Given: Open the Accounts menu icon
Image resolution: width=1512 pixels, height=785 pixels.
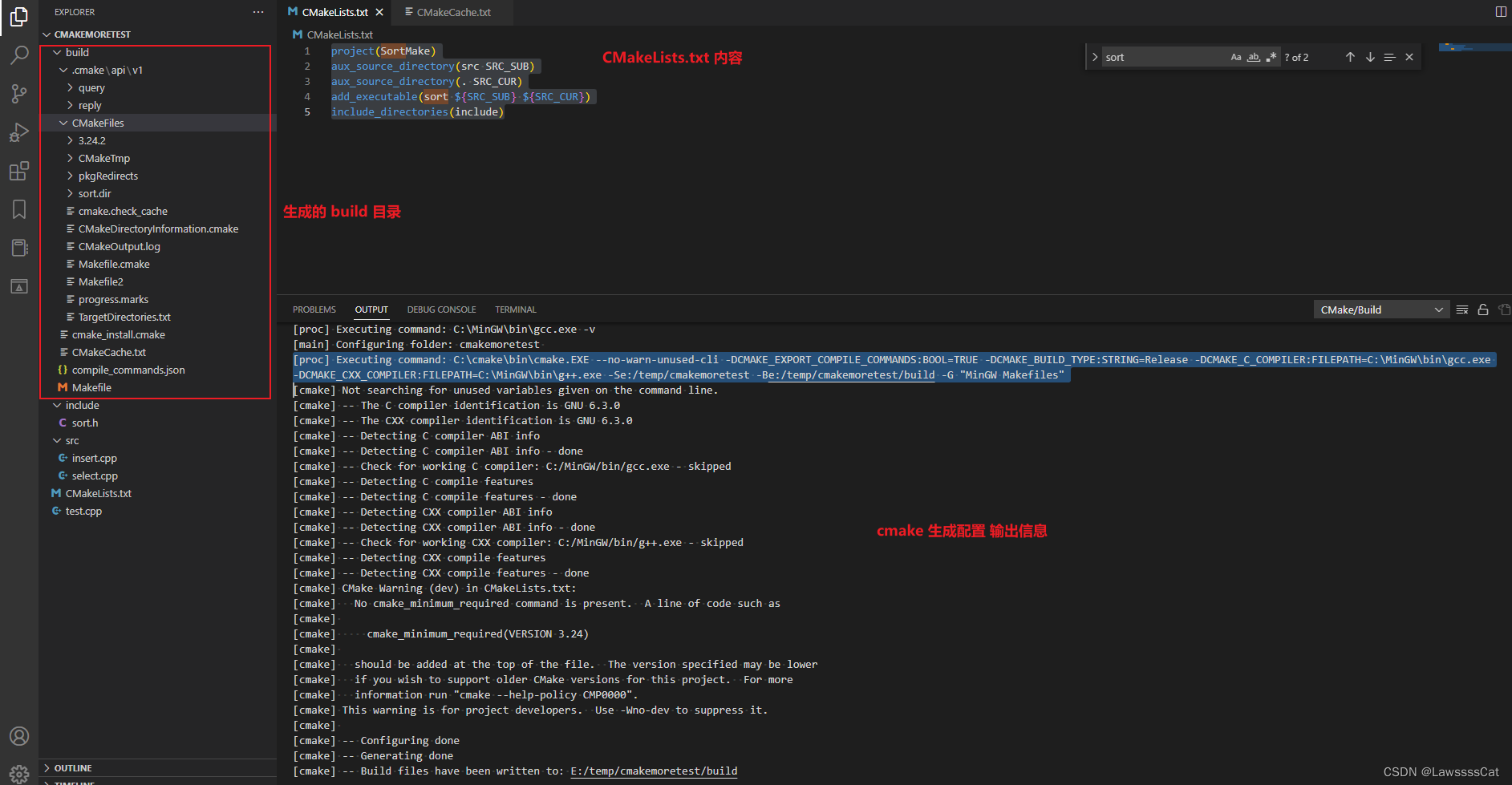Looking at the screenshot, I should pyautogui.click(x=19, y=736).
